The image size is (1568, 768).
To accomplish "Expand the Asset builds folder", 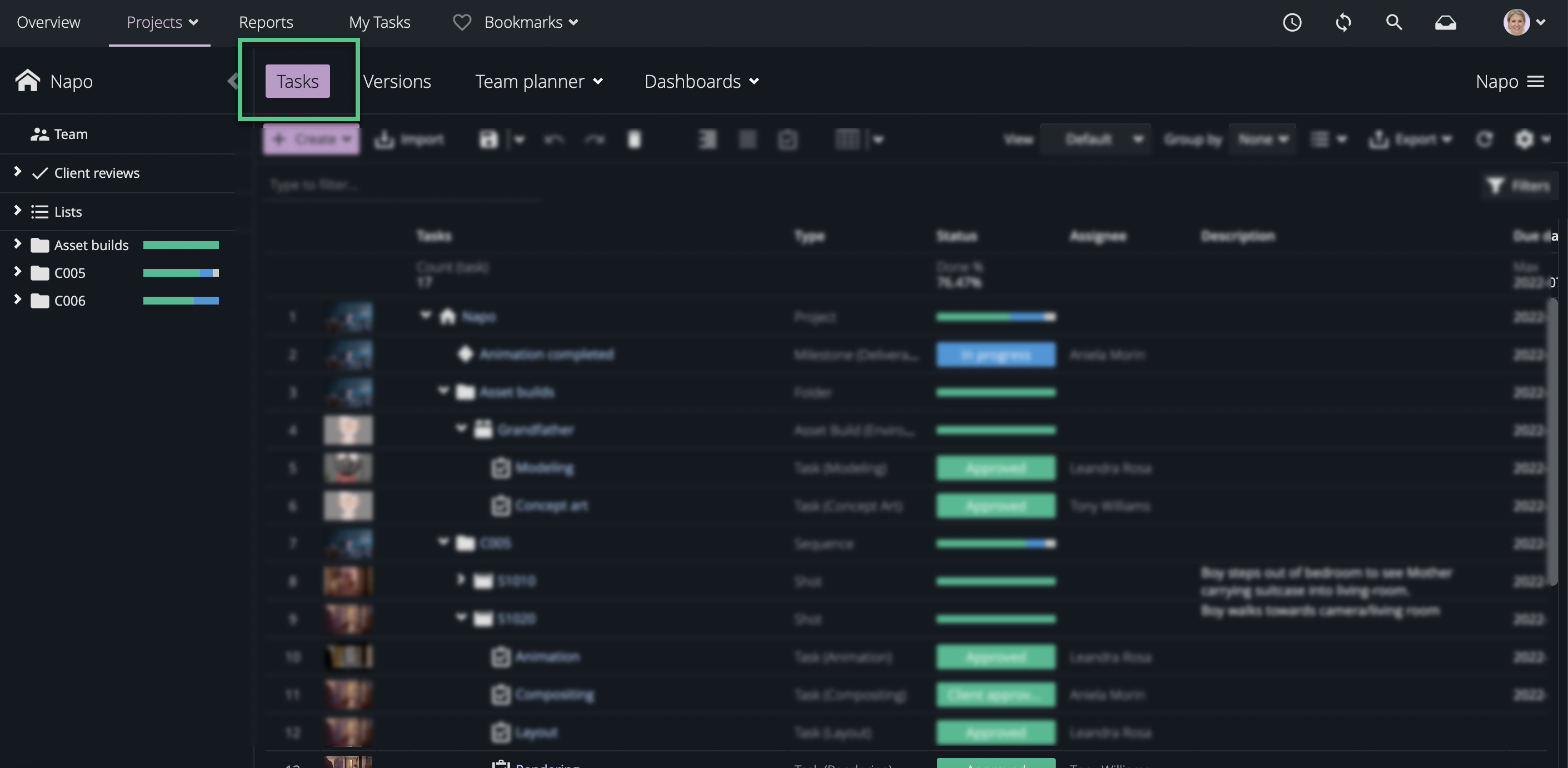I will 18,244.
